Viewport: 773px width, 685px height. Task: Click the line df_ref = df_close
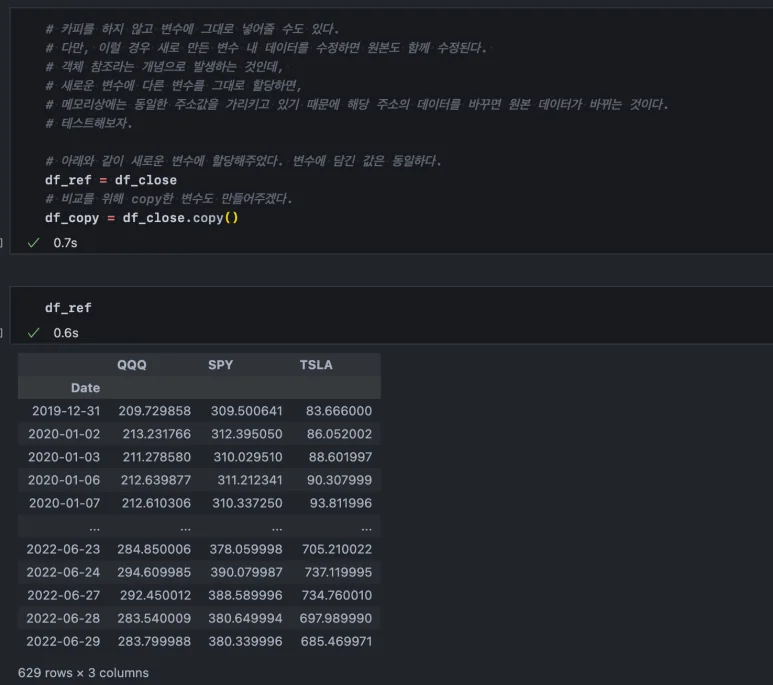tap(110, 180)
